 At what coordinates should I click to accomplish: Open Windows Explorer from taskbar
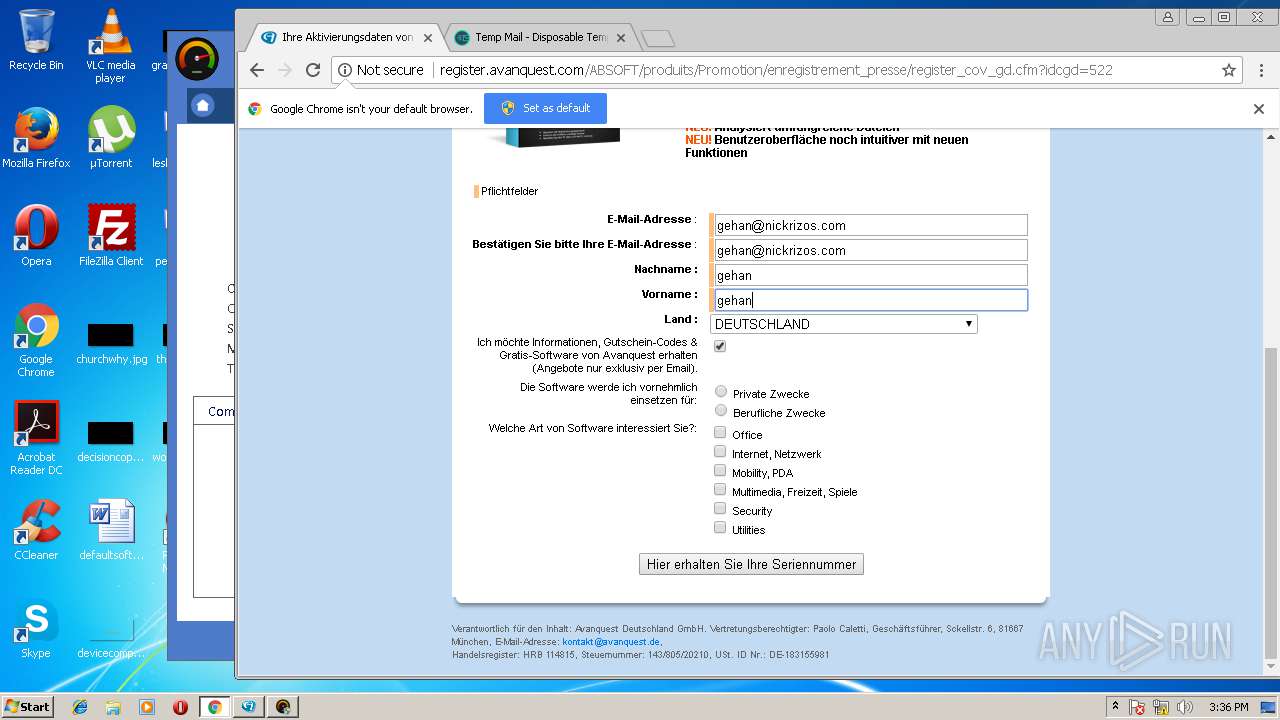click(113, 707)
